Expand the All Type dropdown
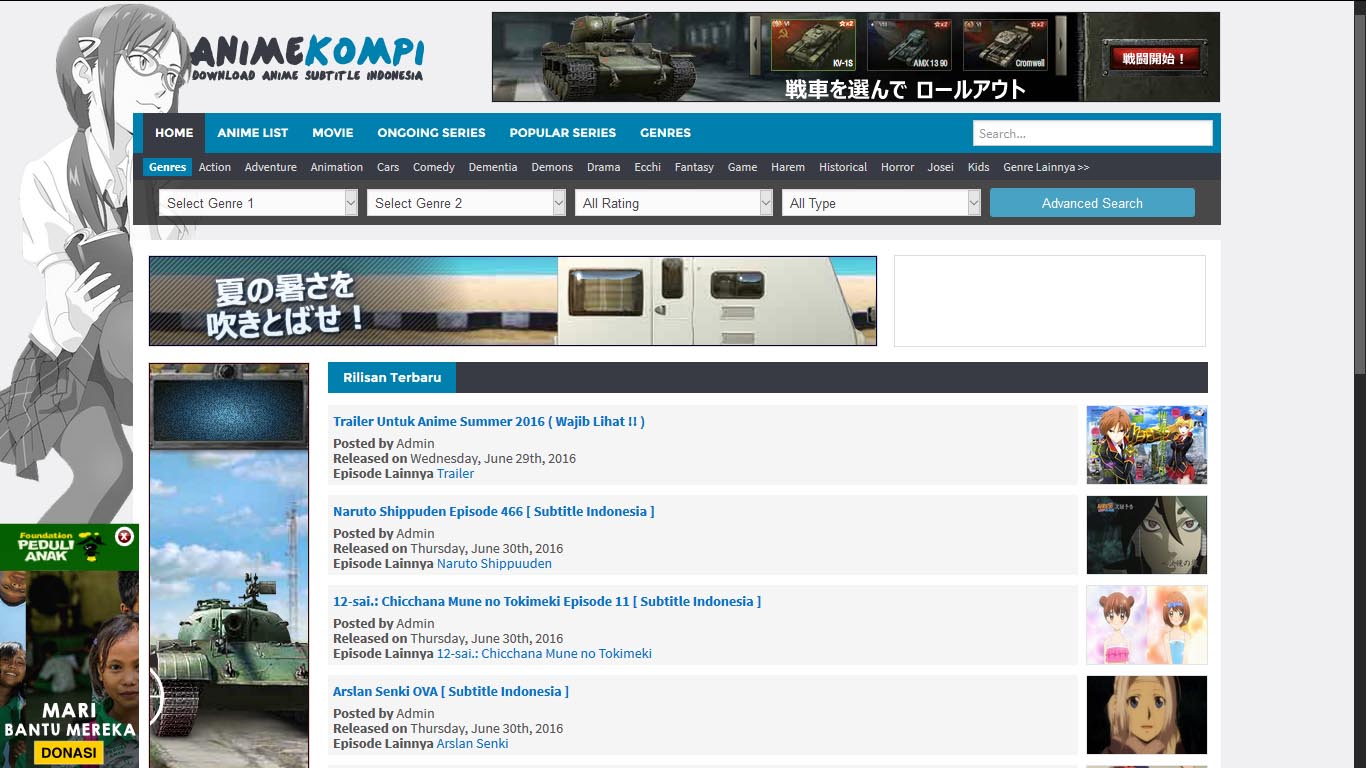Image resolution: width=1366 pixels, height=768 pixels. click(x=881, y=203)
